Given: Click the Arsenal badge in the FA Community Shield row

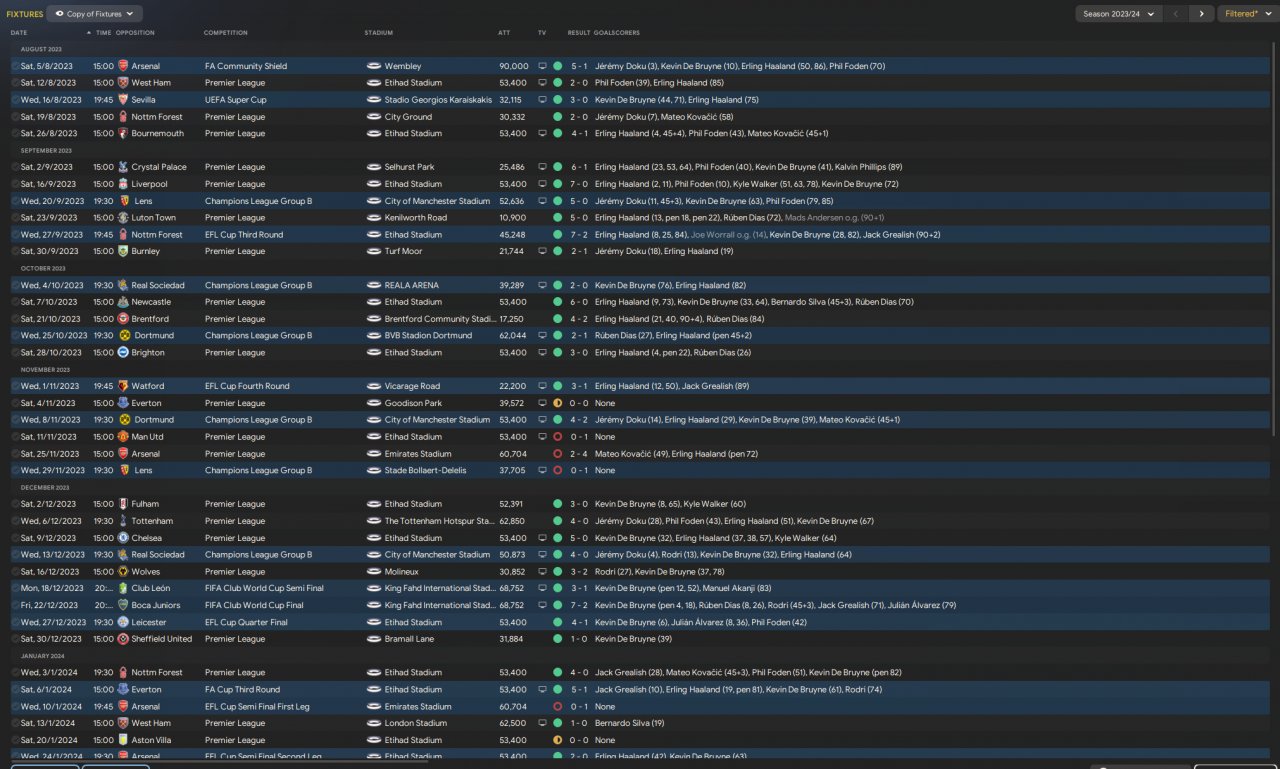Looking at the screenshot, I should pos(123,66).
